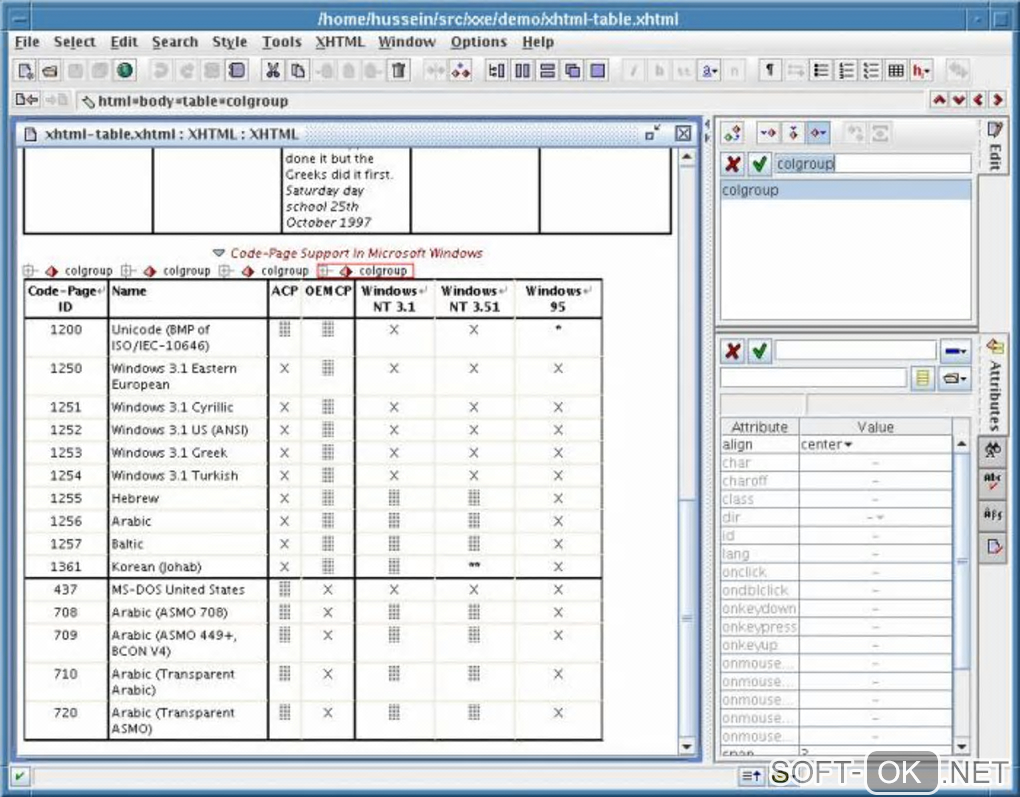Click the 'Korean (Johab)' table cell

click(188, 567)
